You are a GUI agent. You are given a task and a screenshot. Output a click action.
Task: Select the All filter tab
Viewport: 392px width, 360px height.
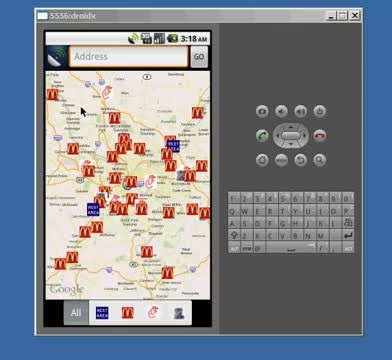pos(76,313)
